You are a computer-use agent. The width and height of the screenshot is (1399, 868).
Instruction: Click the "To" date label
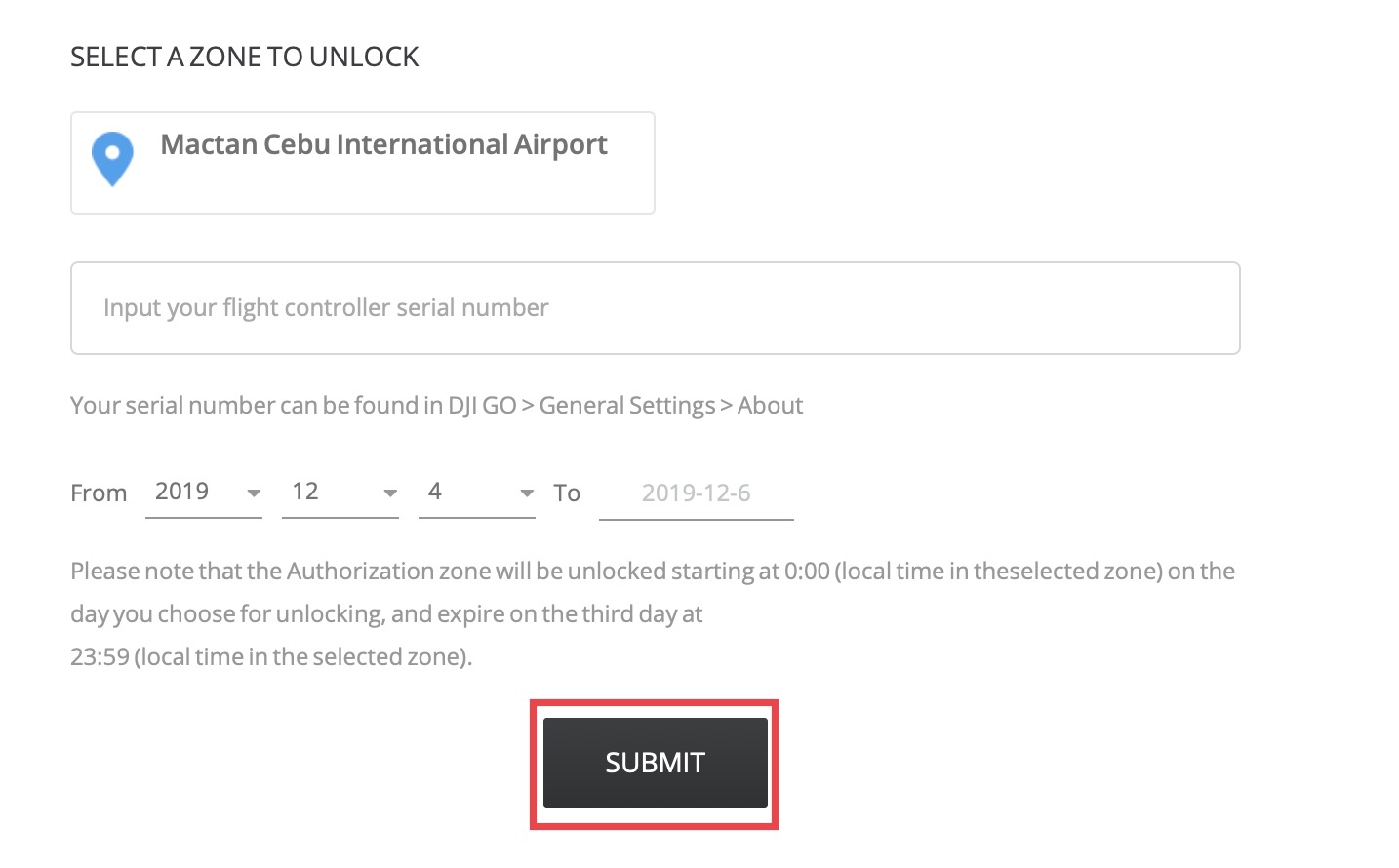(567, 493)
